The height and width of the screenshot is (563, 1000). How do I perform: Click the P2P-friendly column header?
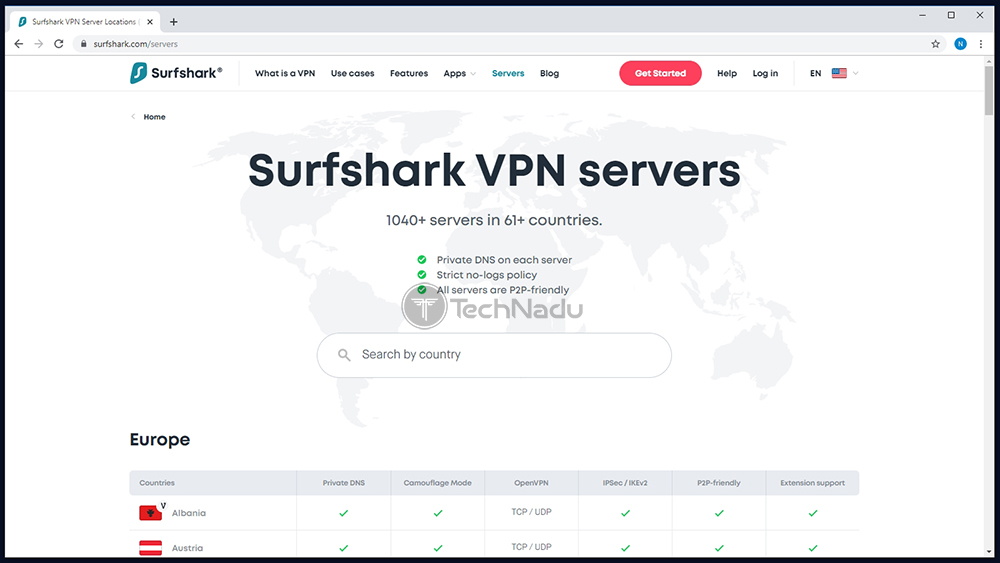(719, 483)
